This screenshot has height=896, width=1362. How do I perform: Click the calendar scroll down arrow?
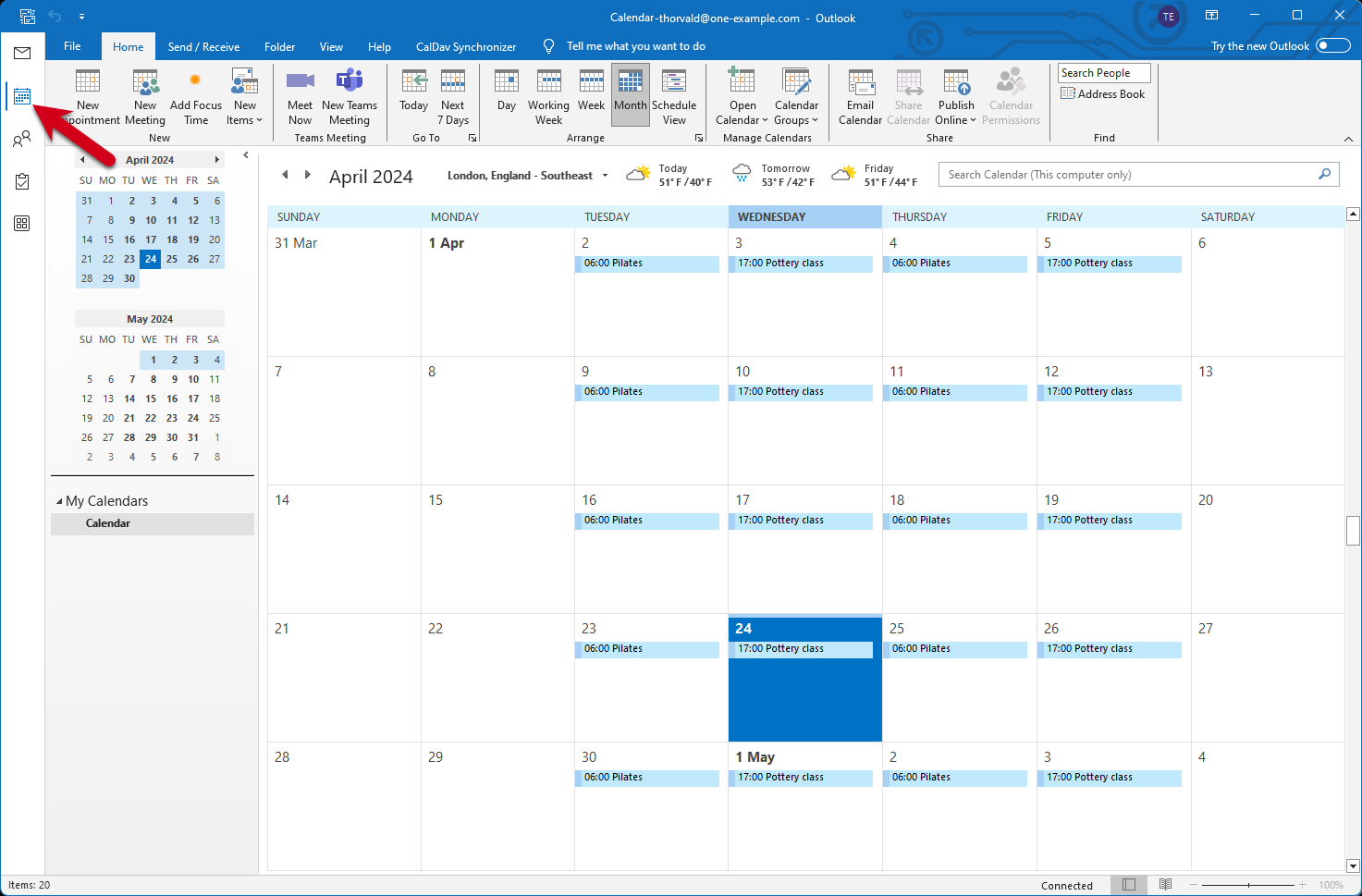pos(1354,866)
